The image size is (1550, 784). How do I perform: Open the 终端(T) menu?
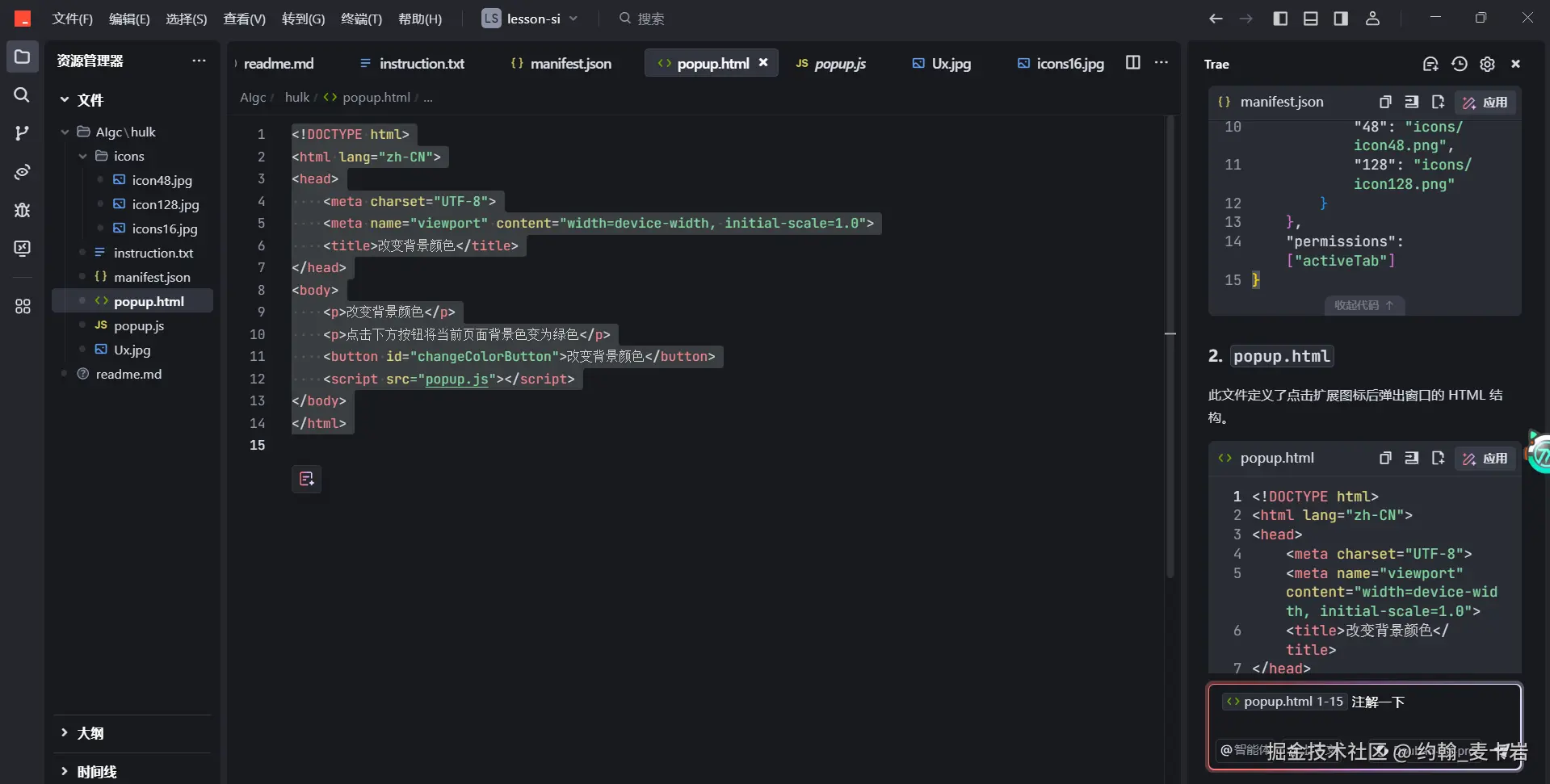coord(362,19)
